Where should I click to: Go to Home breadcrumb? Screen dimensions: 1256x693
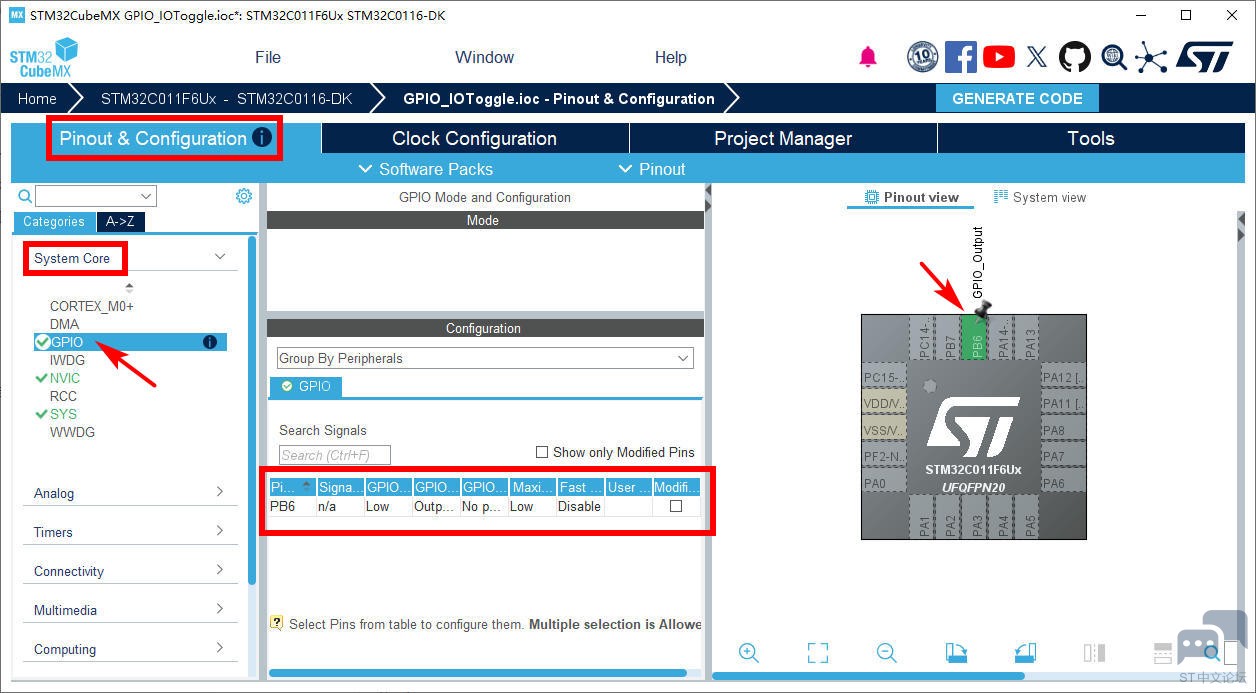click(x=37, y=98)
